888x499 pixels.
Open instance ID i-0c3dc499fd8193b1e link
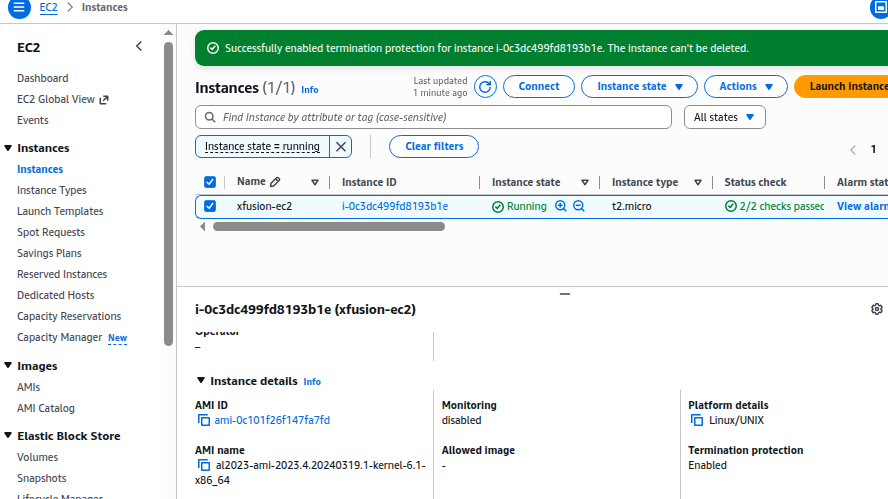pyautogui.click(x=394, y=206)
